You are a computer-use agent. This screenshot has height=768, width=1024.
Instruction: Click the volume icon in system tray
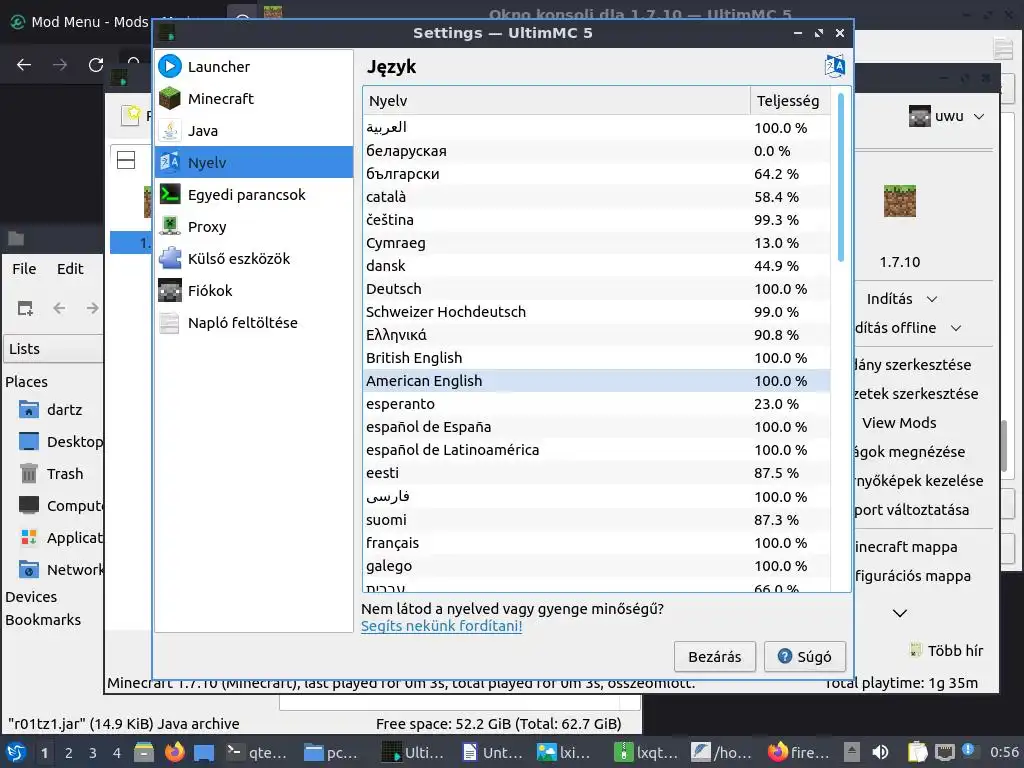click(880, 752)
